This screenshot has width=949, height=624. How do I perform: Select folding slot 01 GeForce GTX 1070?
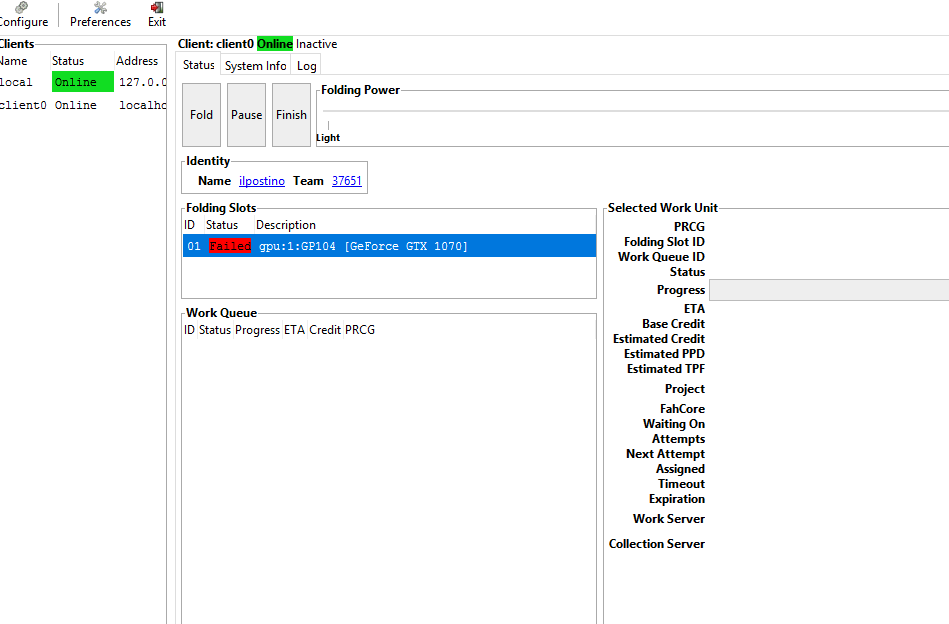click(389, 246)
